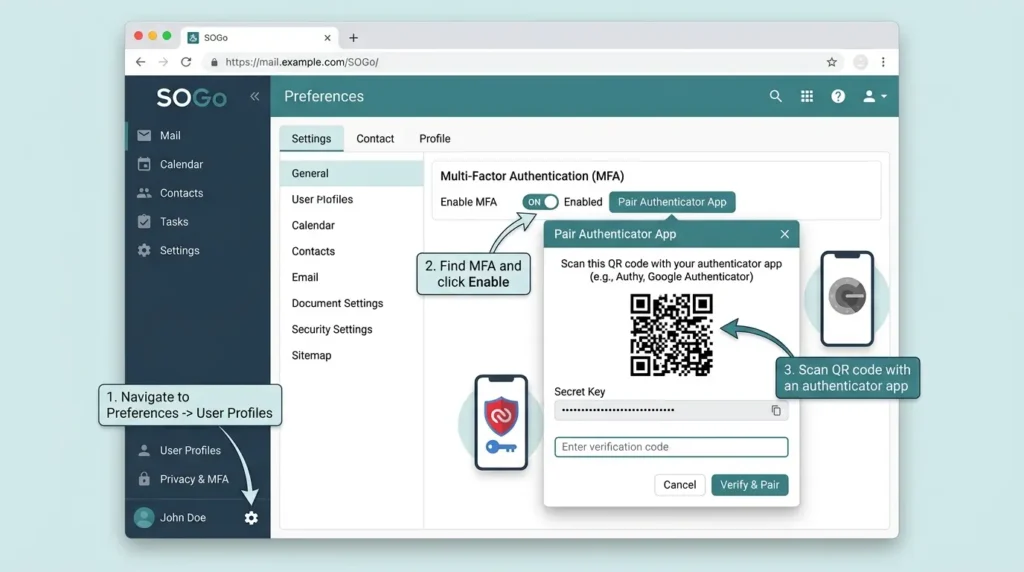Reload the browser page
The width and height of the screenshot is (1024, 572).
[186, 62]
